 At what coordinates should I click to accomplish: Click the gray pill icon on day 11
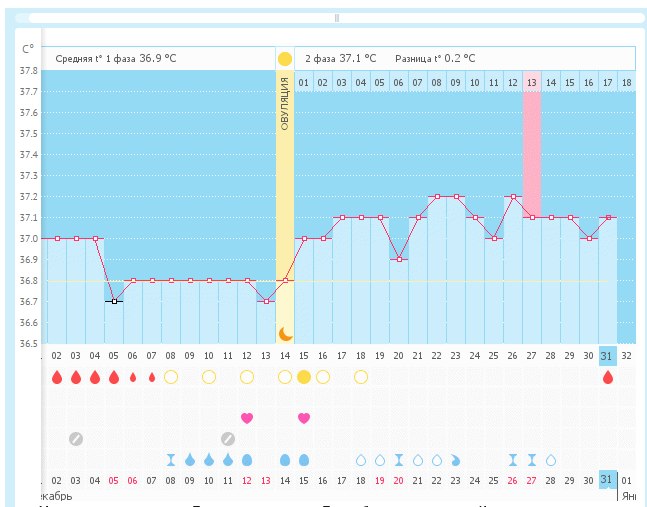click(228, 438)
